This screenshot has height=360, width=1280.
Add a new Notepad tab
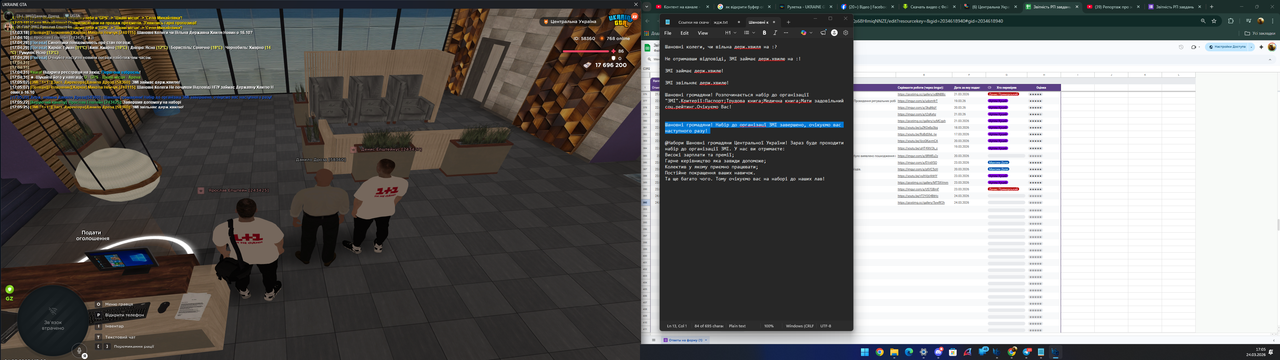[x=788, y=22]
